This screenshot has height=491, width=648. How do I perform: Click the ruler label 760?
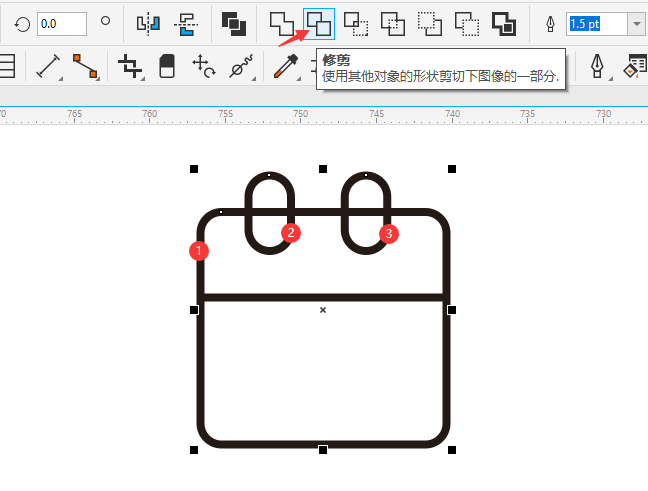149,114
